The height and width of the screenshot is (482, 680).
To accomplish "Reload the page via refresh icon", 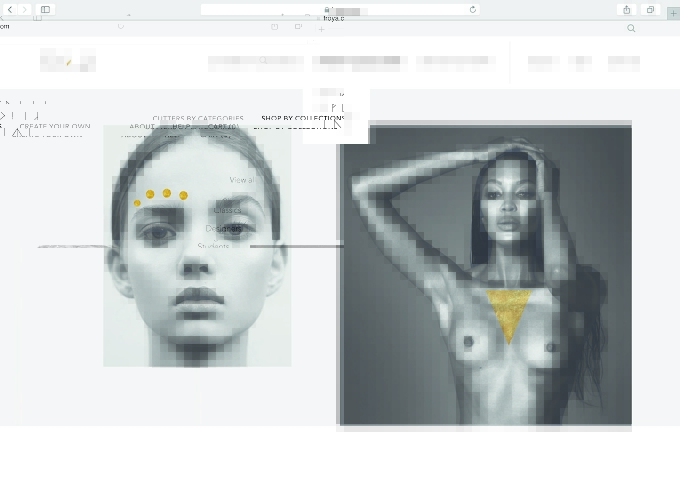I will click(x=473, y=10).
